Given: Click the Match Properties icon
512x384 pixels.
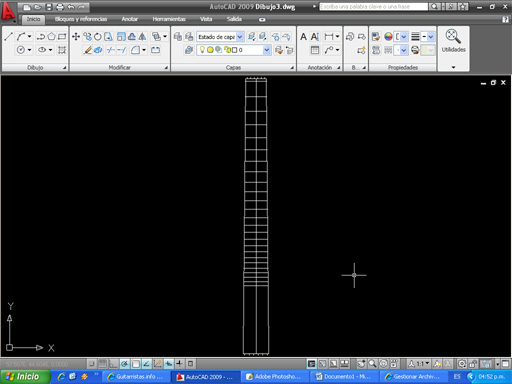Looking at the screenshot, I should (x=376, y=36).
